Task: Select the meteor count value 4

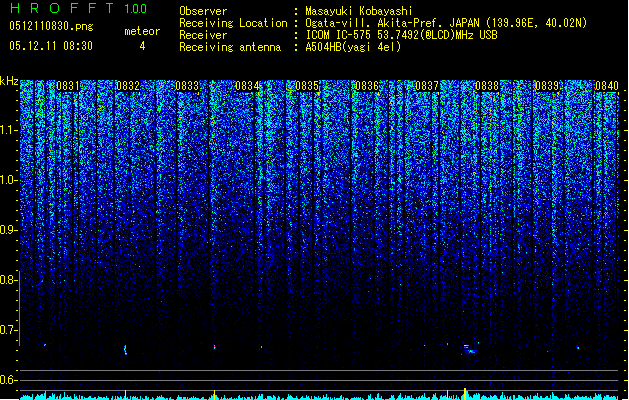Action: (142, 46)
